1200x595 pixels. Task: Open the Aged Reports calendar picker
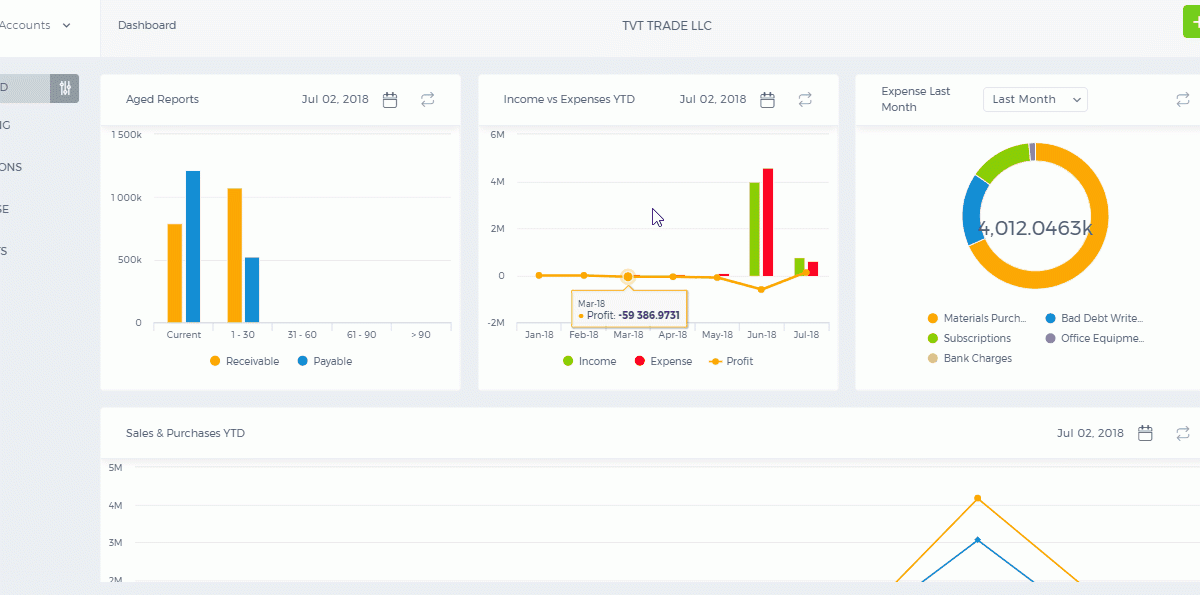point(391,100)
